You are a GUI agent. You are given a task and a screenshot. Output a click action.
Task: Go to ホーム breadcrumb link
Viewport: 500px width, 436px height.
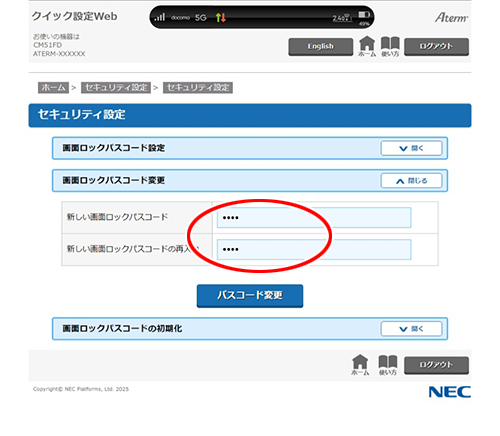(x=53, y=88)
